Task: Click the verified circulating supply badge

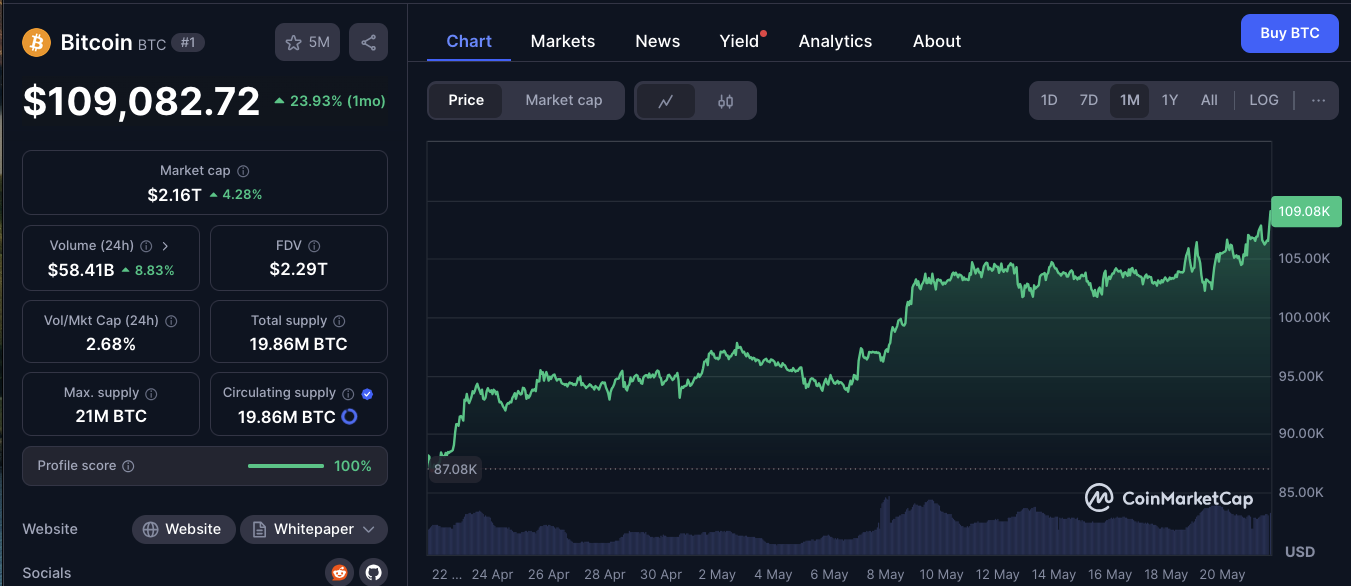Action: click(367, 394)
